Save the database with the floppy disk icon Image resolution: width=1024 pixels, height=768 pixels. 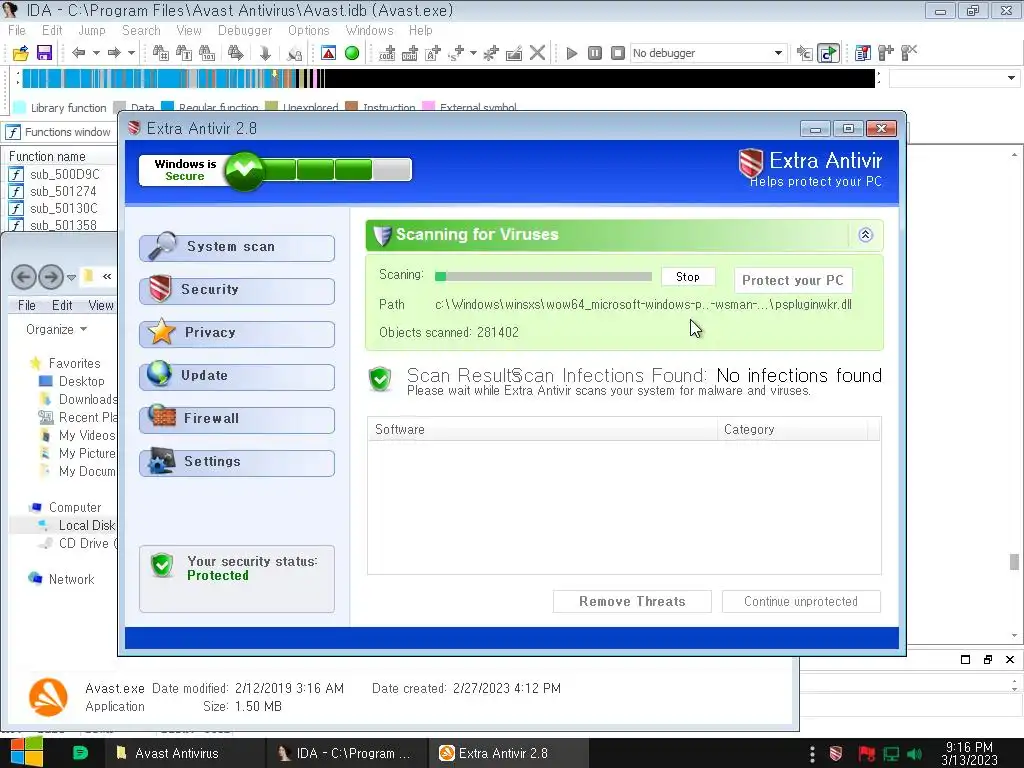tap(44, 53)
